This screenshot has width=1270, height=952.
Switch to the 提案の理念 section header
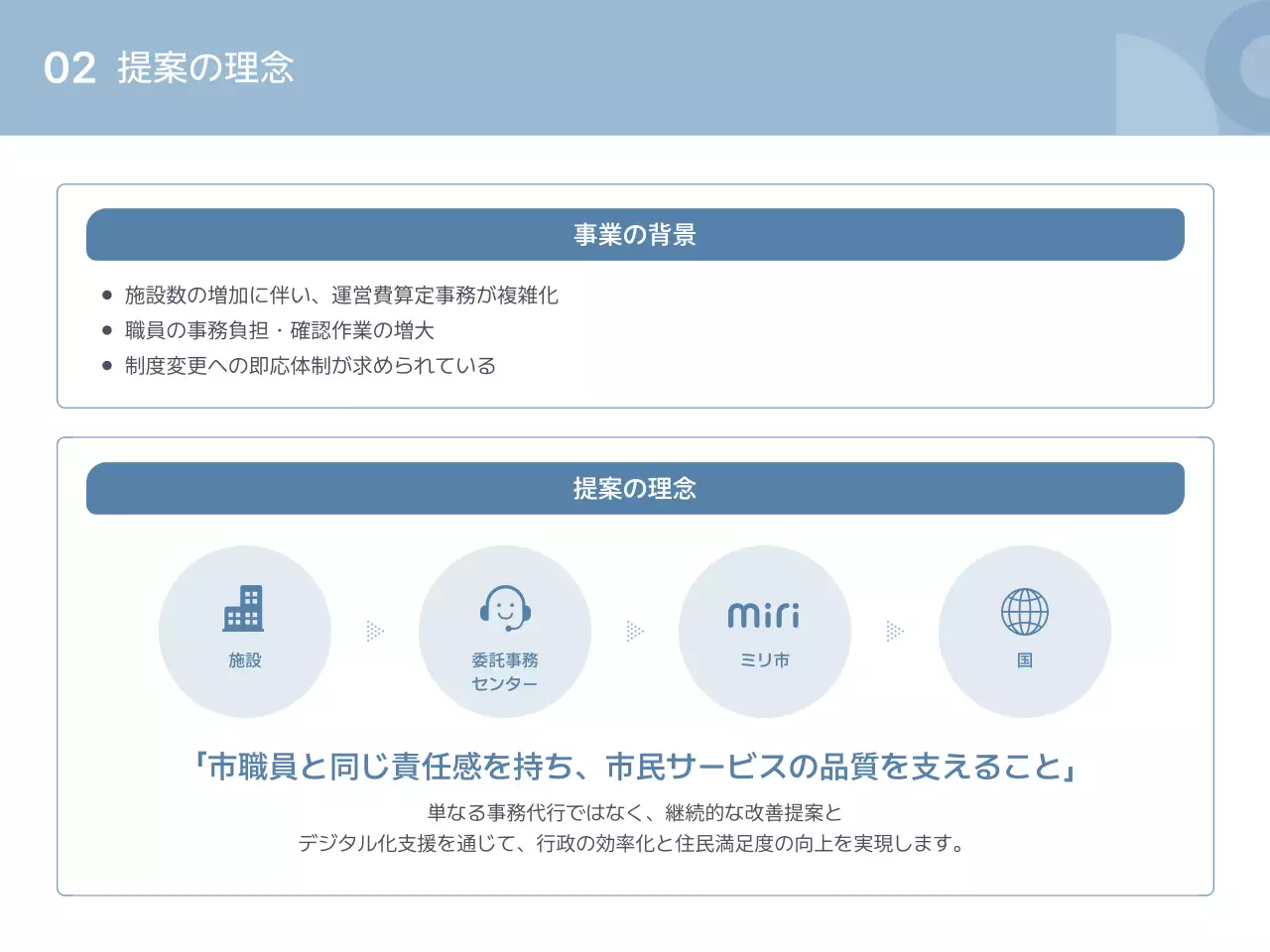(x=635, y=488)
